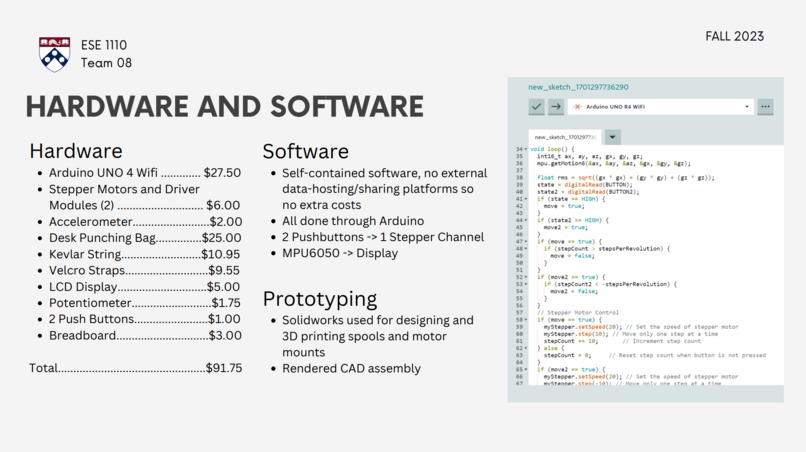Click the 'FALL 2023' label

click(735, 37)
